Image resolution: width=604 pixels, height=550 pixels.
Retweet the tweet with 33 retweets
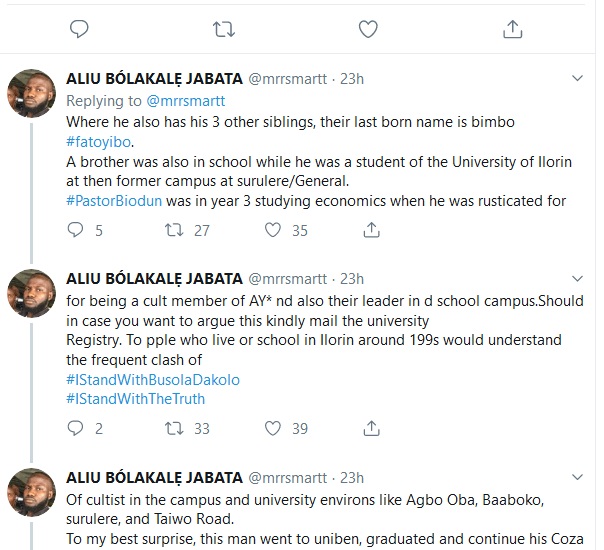click(175, 429)
